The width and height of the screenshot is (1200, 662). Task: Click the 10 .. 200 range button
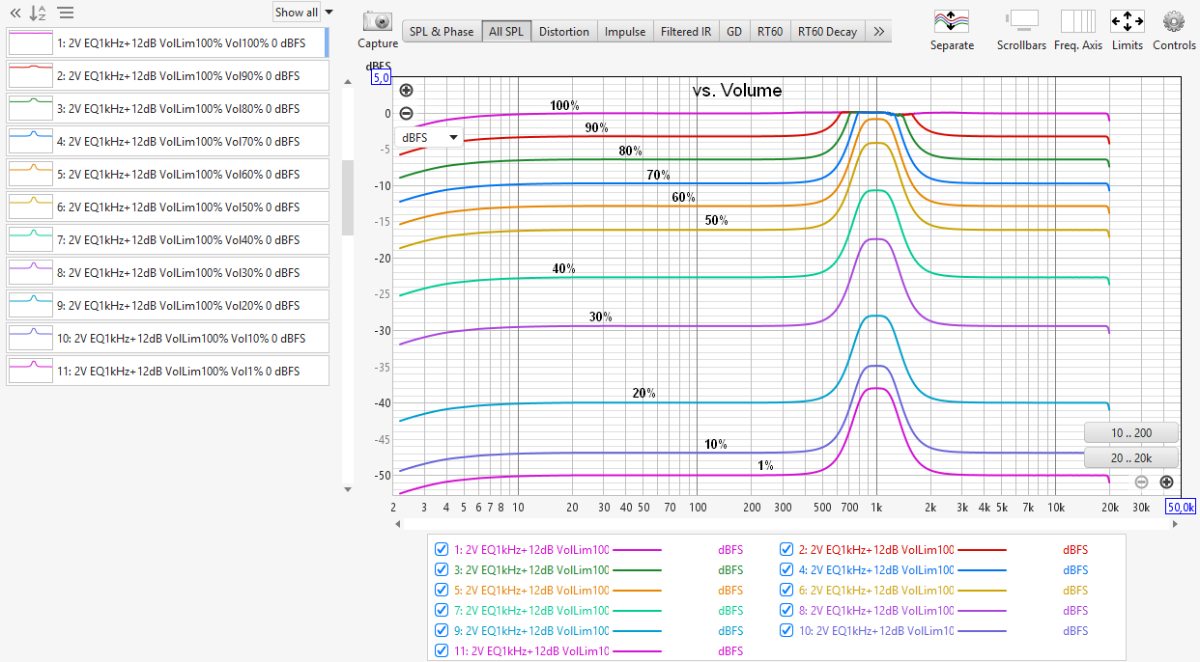1131,432
